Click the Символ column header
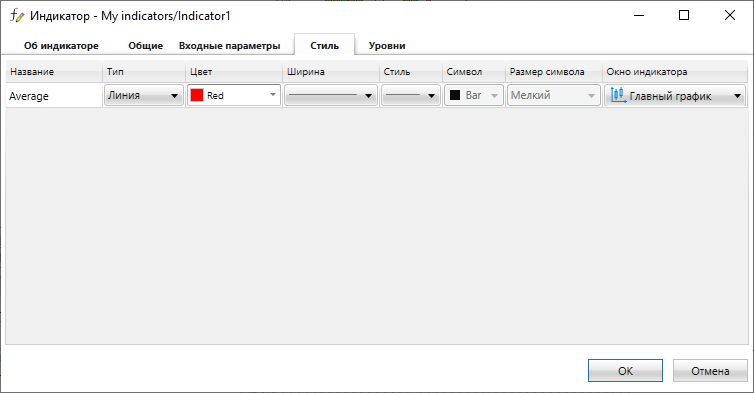Image resolution: width=754 pixels, height=393 pixels. point(474,72)
